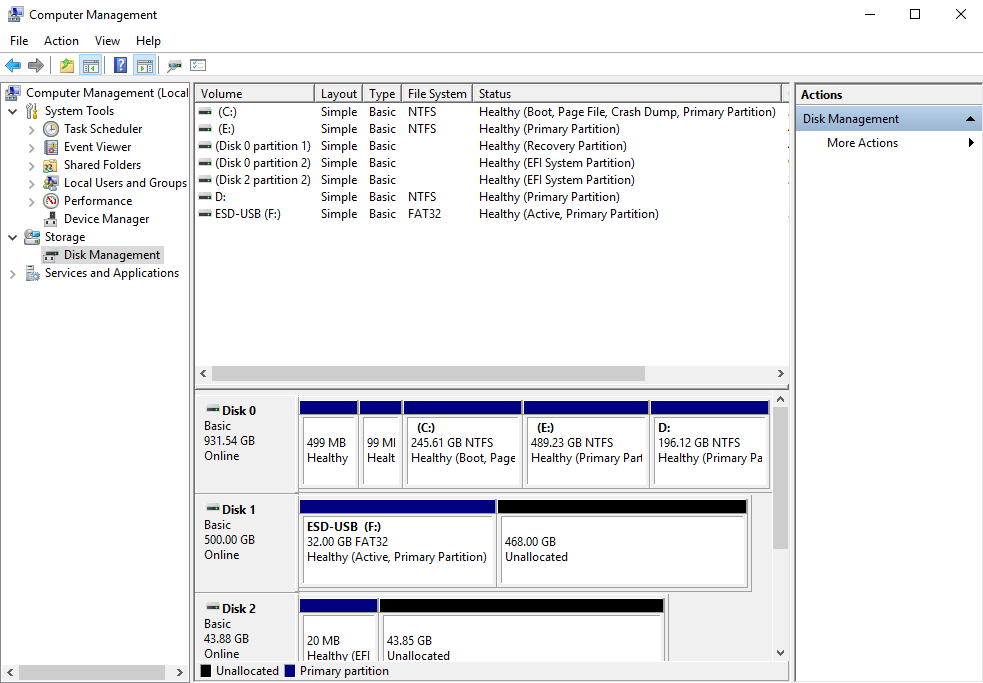Toggle the Show/Hide console tree icon
The image size is (983, 683).
point(90,64)
